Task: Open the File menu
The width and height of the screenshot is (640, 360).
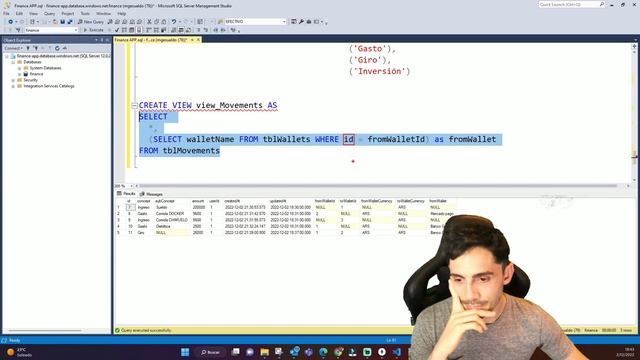Action: (x=6, y=13)
